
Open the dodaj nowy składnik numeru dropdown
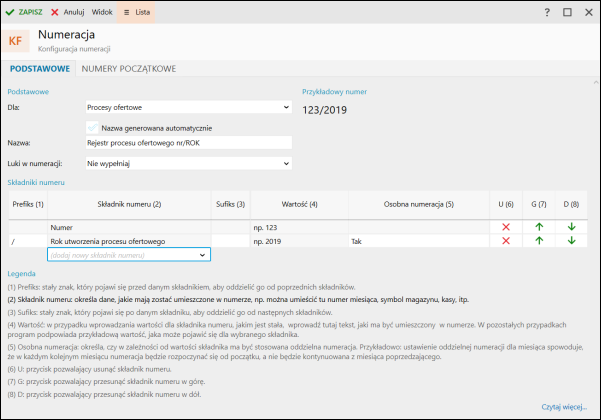(129, 255)
